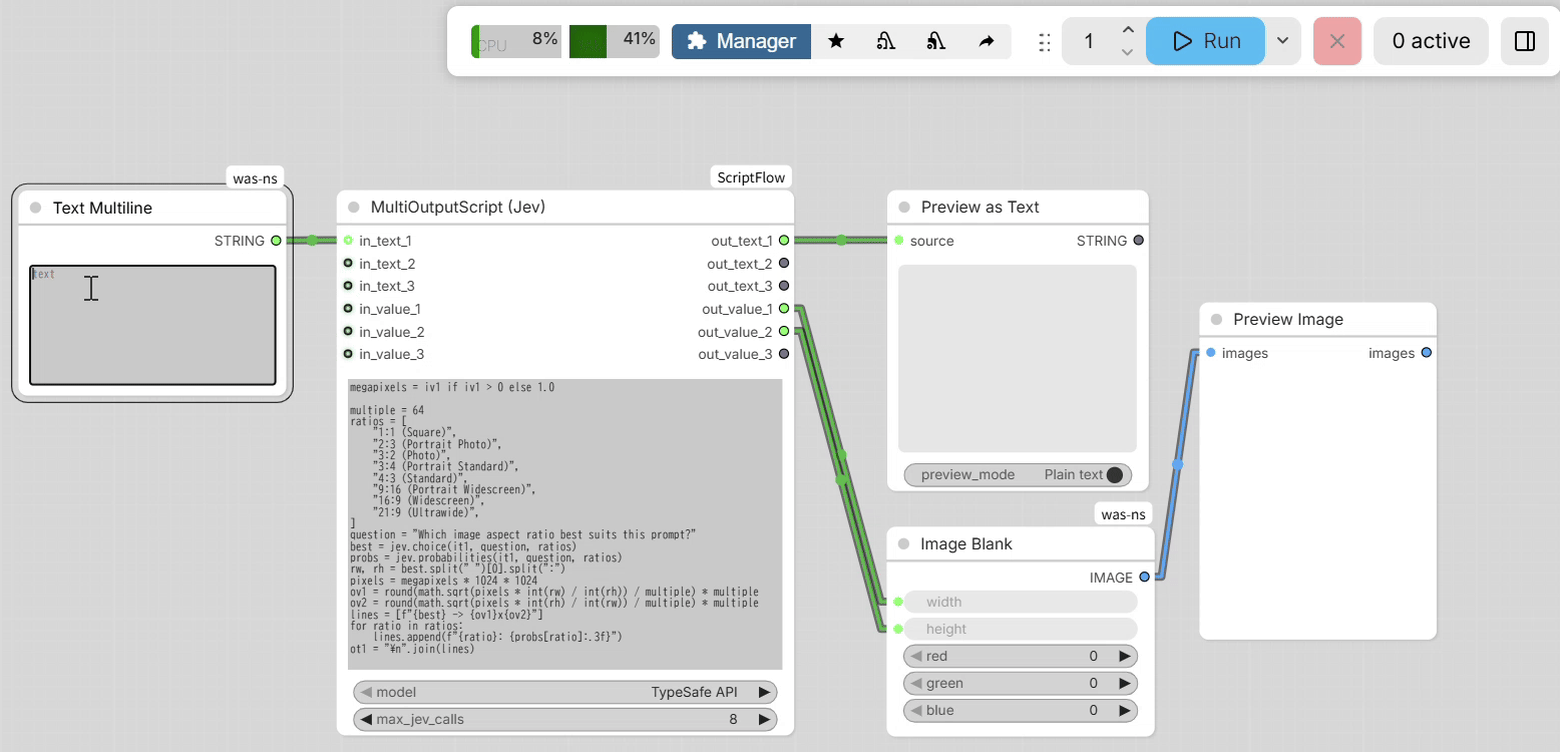
Task: Collapse the MultiOutputScript node dot
Action: click(354, 207)
